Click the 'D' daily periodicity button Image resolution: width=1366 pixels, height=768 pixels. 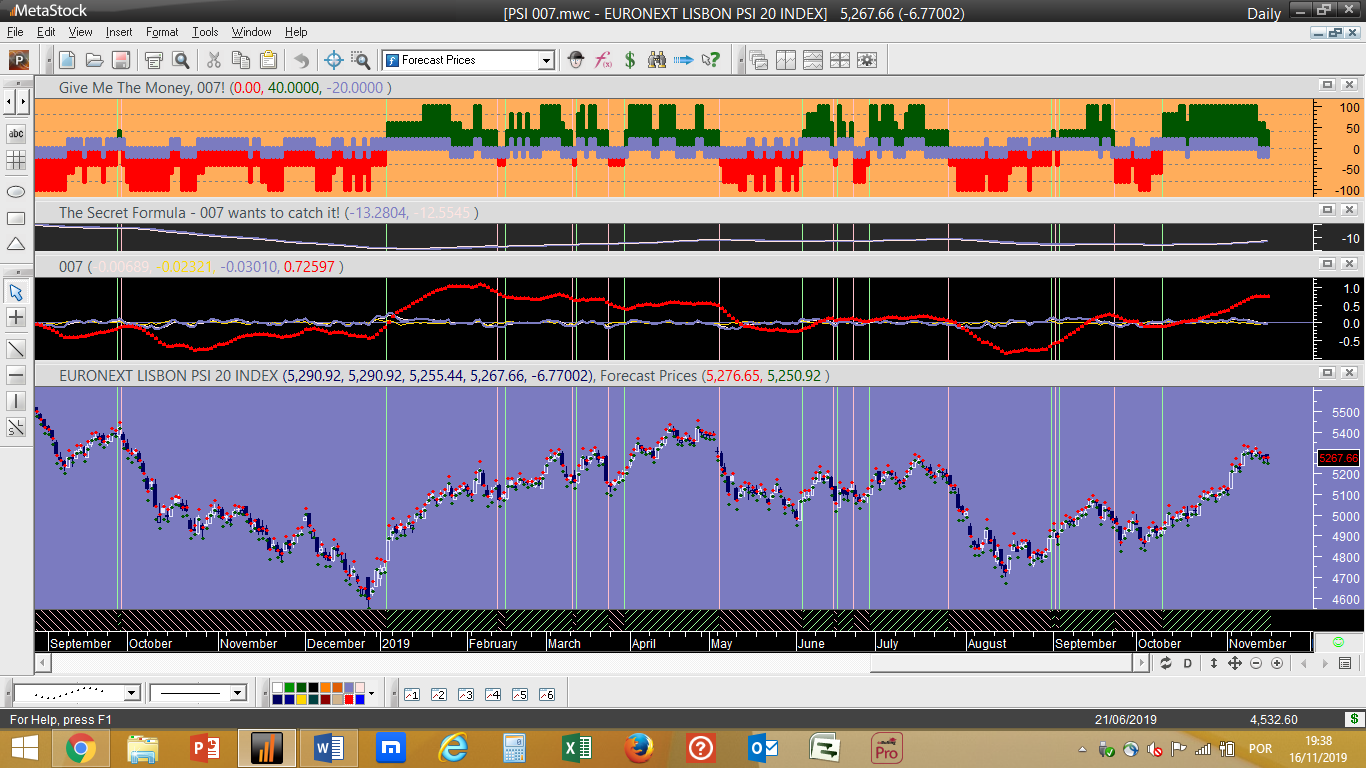[x=1188, y=664]
